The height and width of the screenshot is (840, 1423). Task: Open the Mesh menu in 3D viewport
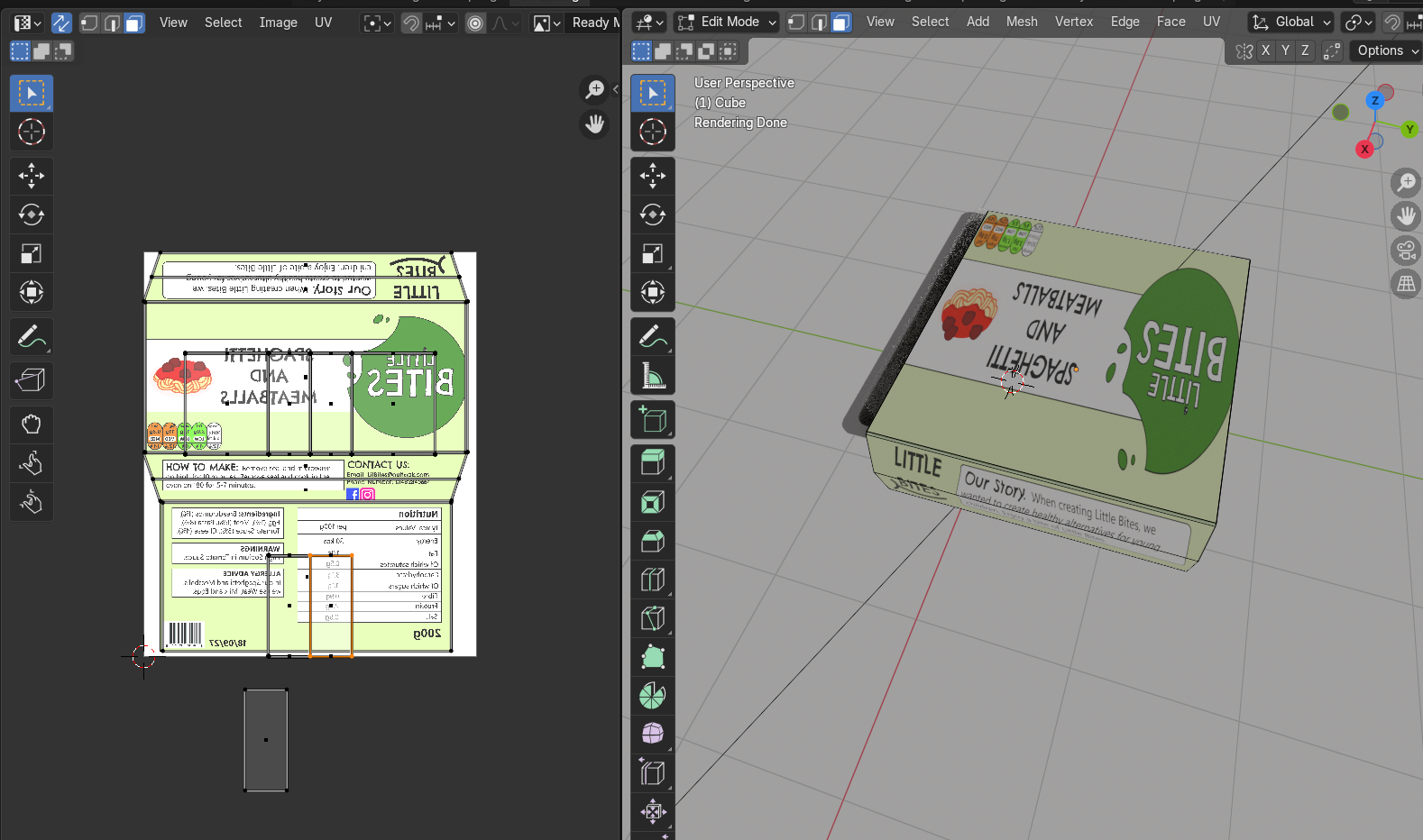(1021, 22)
